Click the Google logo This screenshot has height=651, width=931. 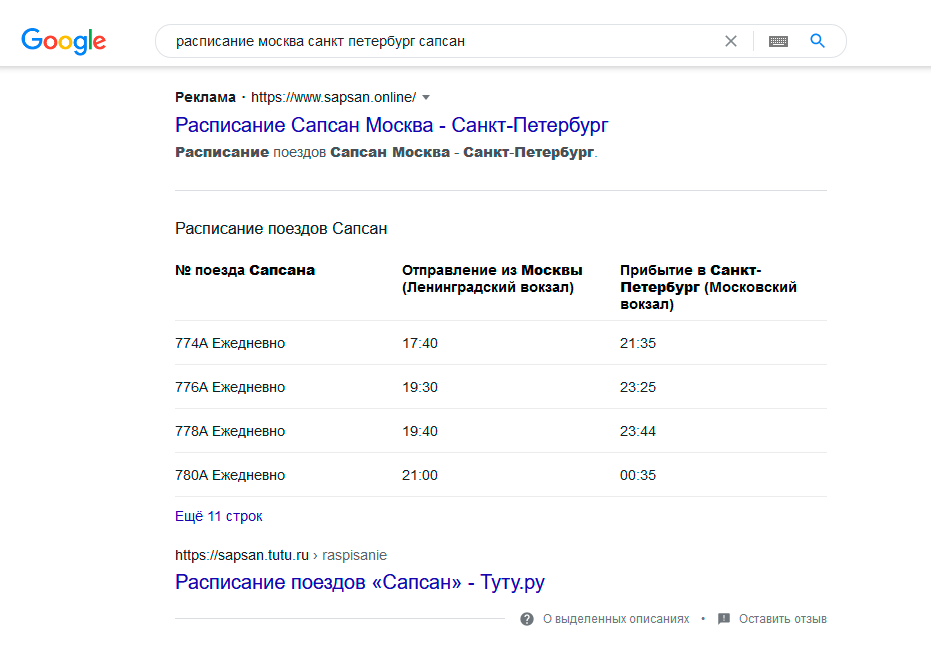[64, 41]
